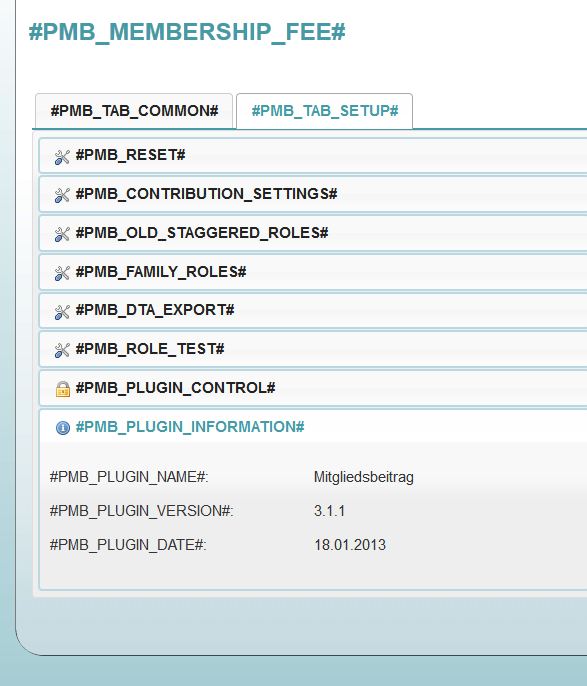Click the tools icon beside #PMB_ROLE_TEST#

(62, 350)
